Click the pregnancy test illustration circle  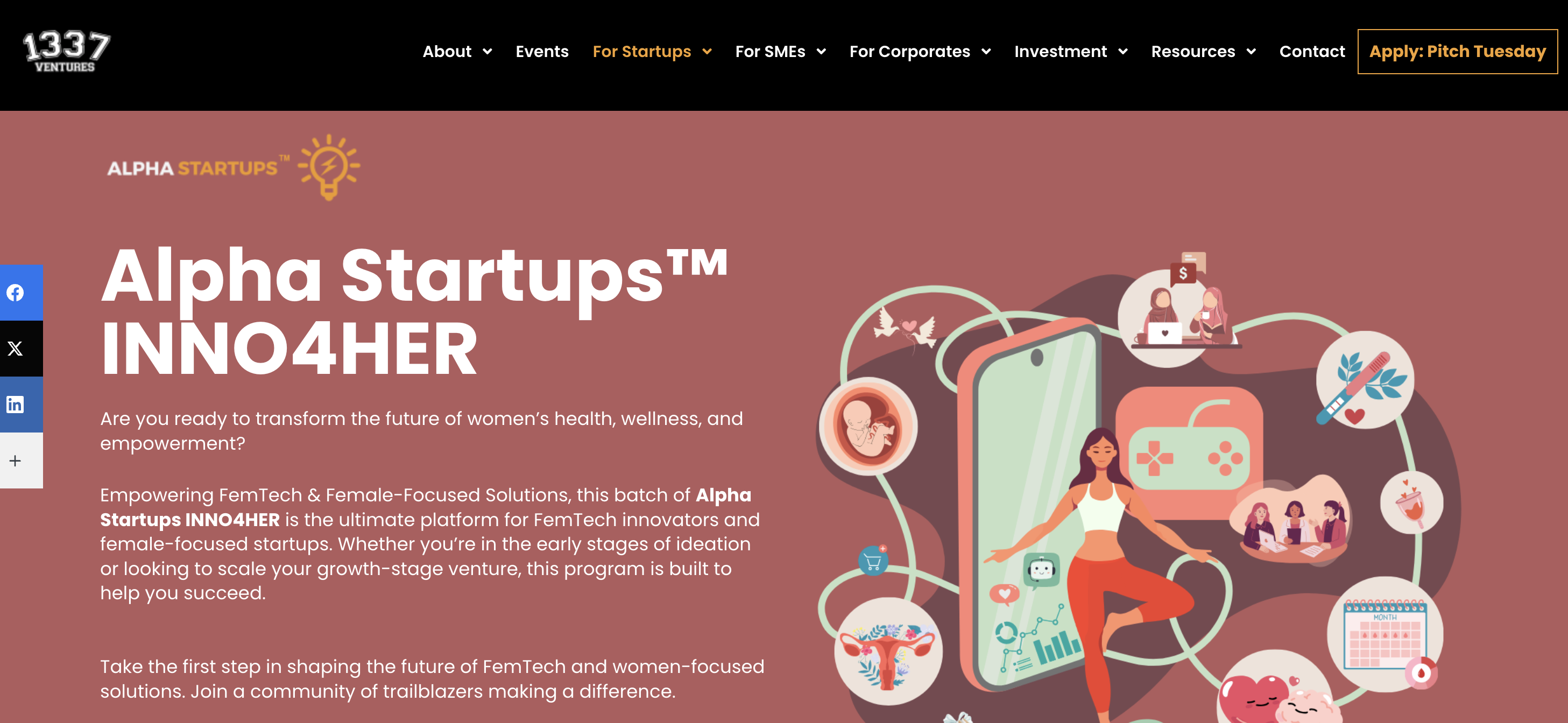[x=1365, y=380]
